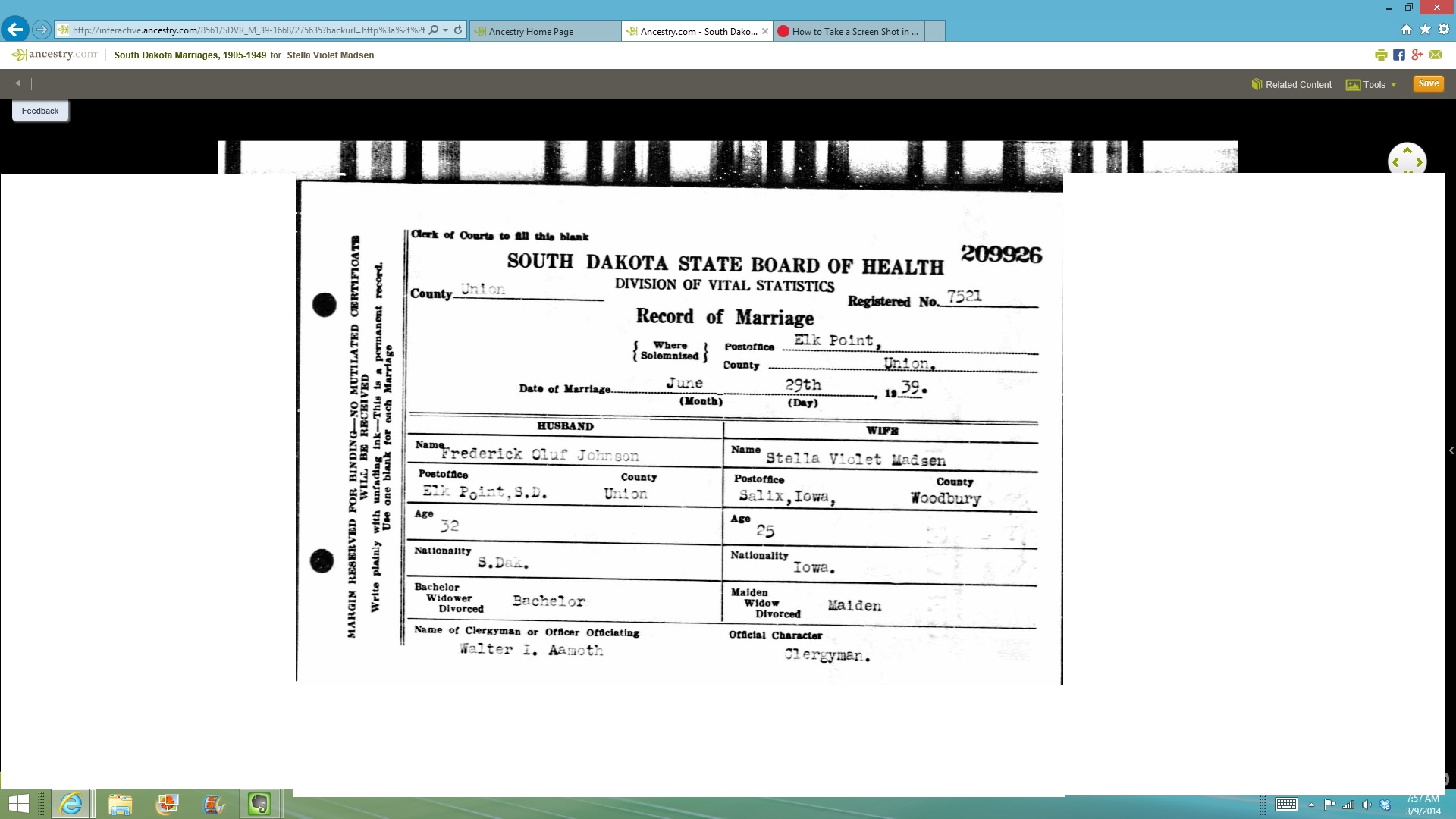The width and height of the screenshot is (1456, 819).
Task: Open Action Center flag icon
Action: click(x=1330, y=805)
